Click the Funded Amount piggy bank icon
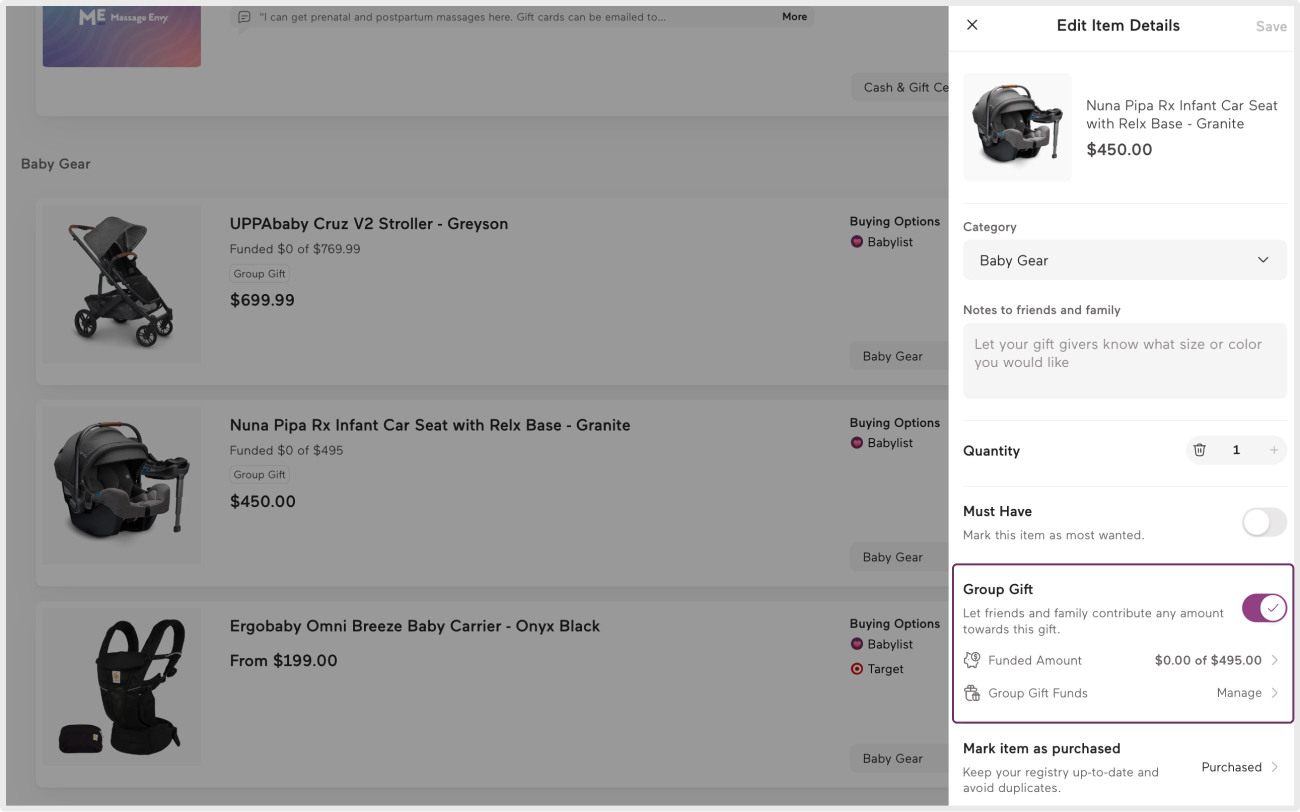 (972, 660)
